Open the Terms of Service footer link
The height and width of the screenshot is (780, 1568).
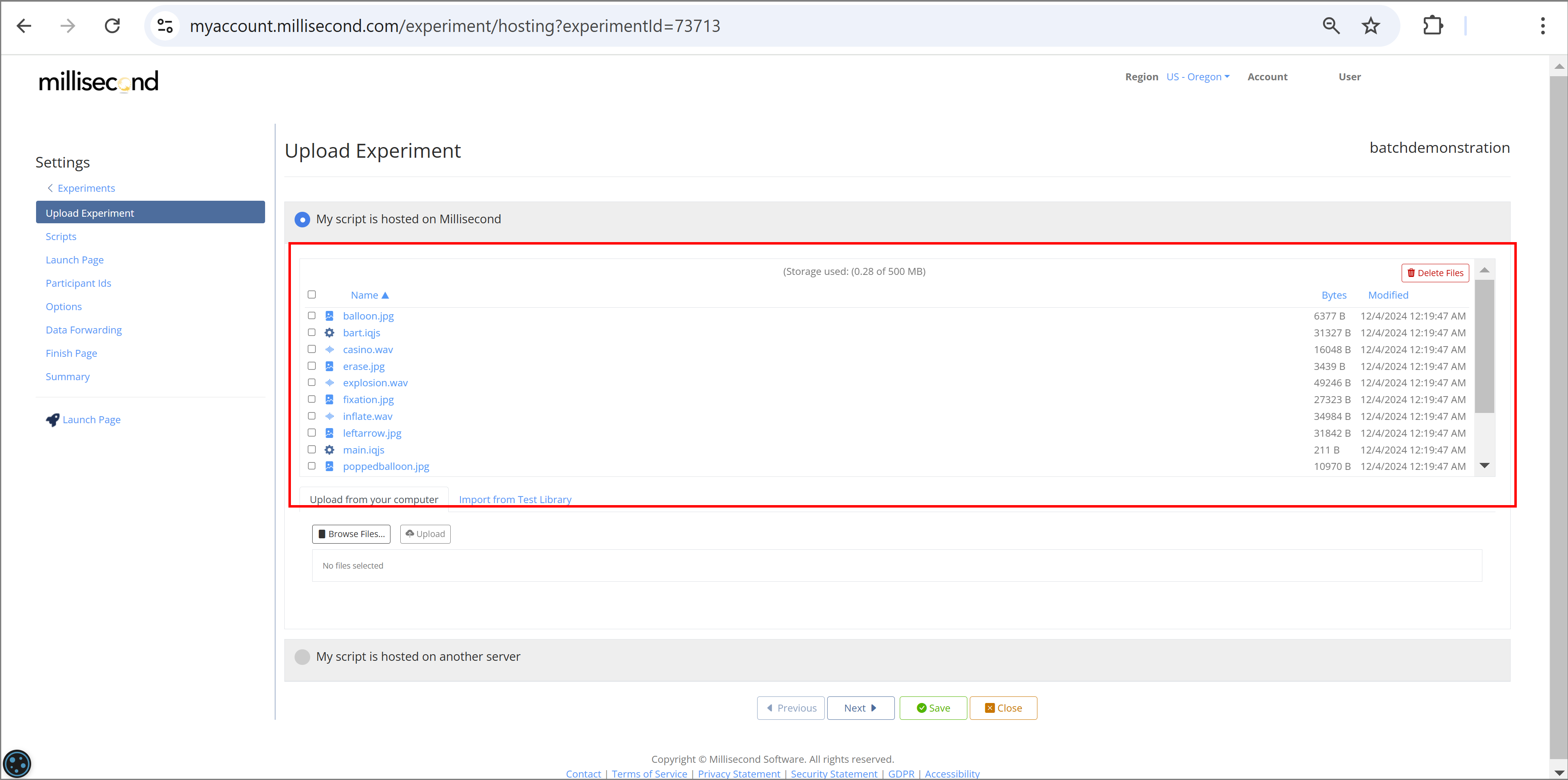(649, 774)
